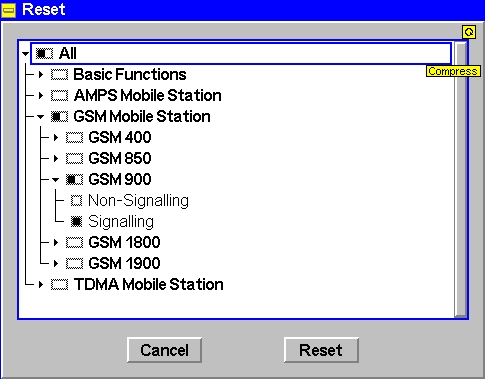Check the GSM 850 checkbox
The height and width of the screenshot is (379, 485).
pos(74,159)
